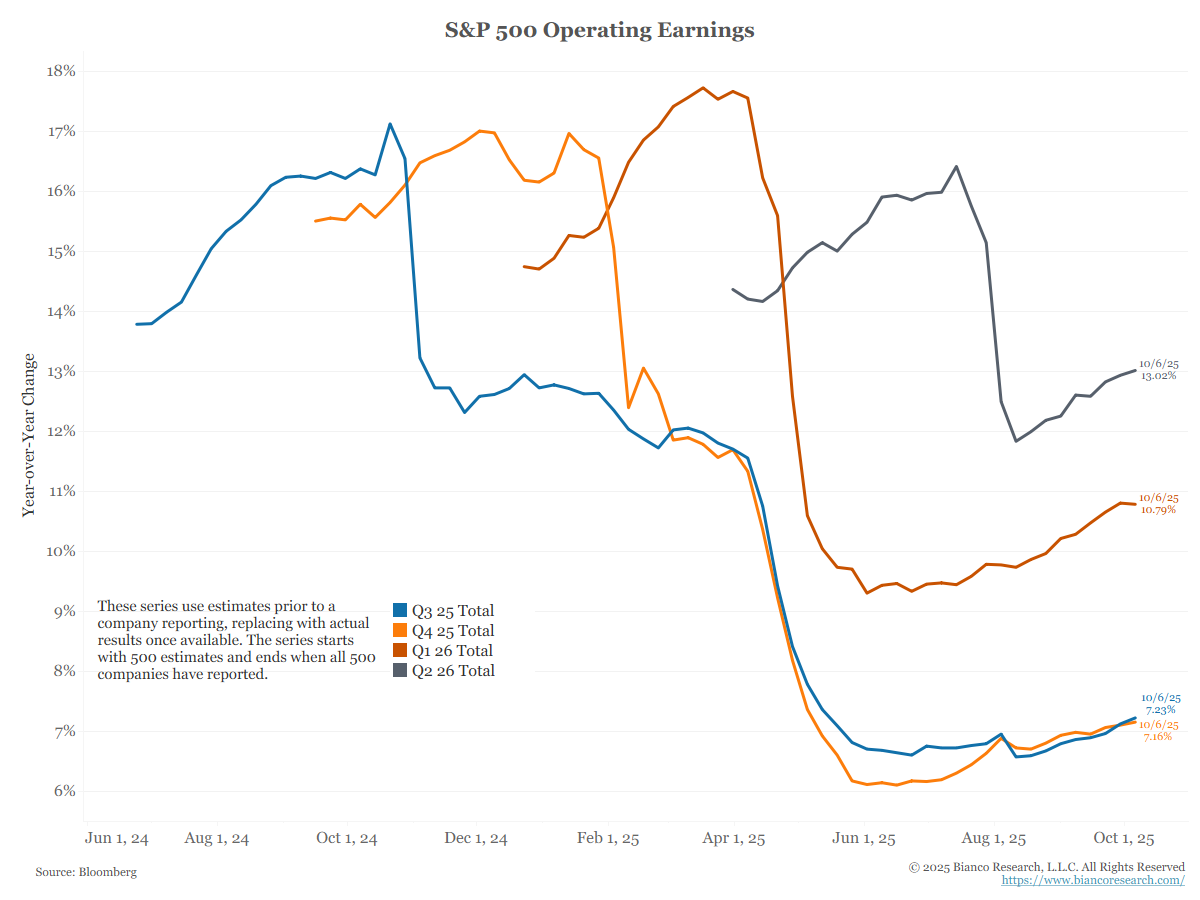
Task: Select the 10.79% end-of-line data label
Action: 1158,509
